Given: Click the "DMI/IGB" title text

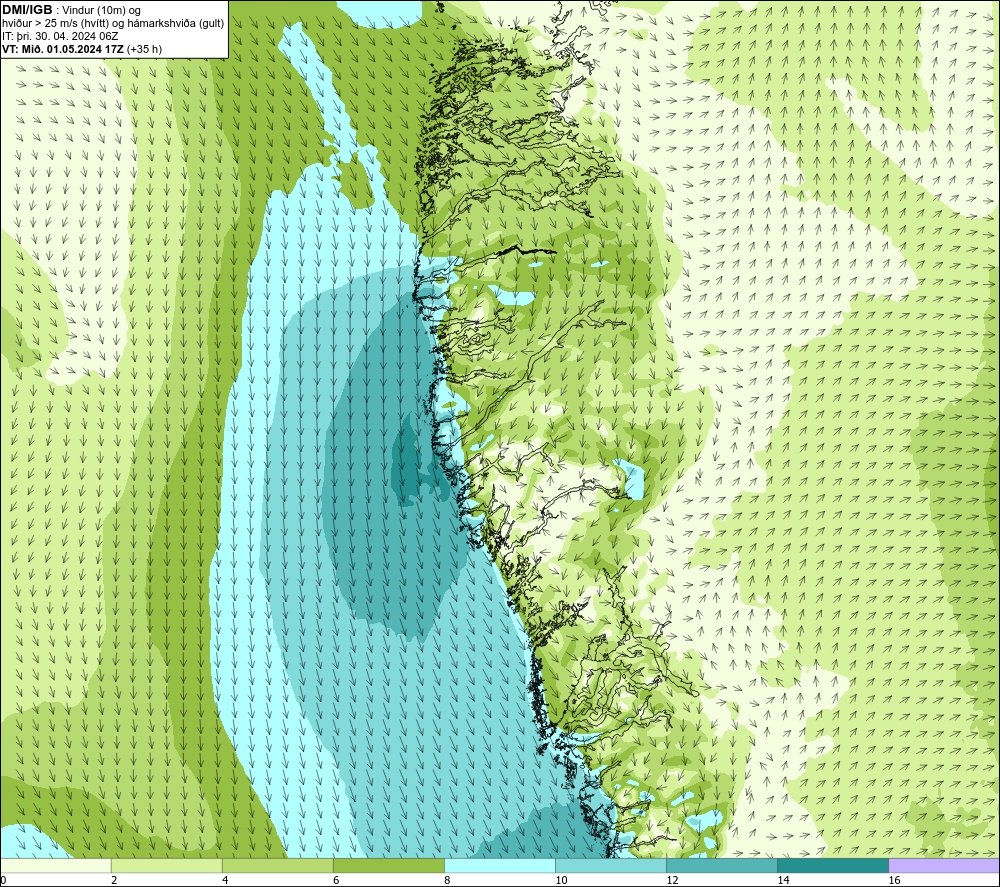Looking at the screenshot, I should click(x=27, y=10).
